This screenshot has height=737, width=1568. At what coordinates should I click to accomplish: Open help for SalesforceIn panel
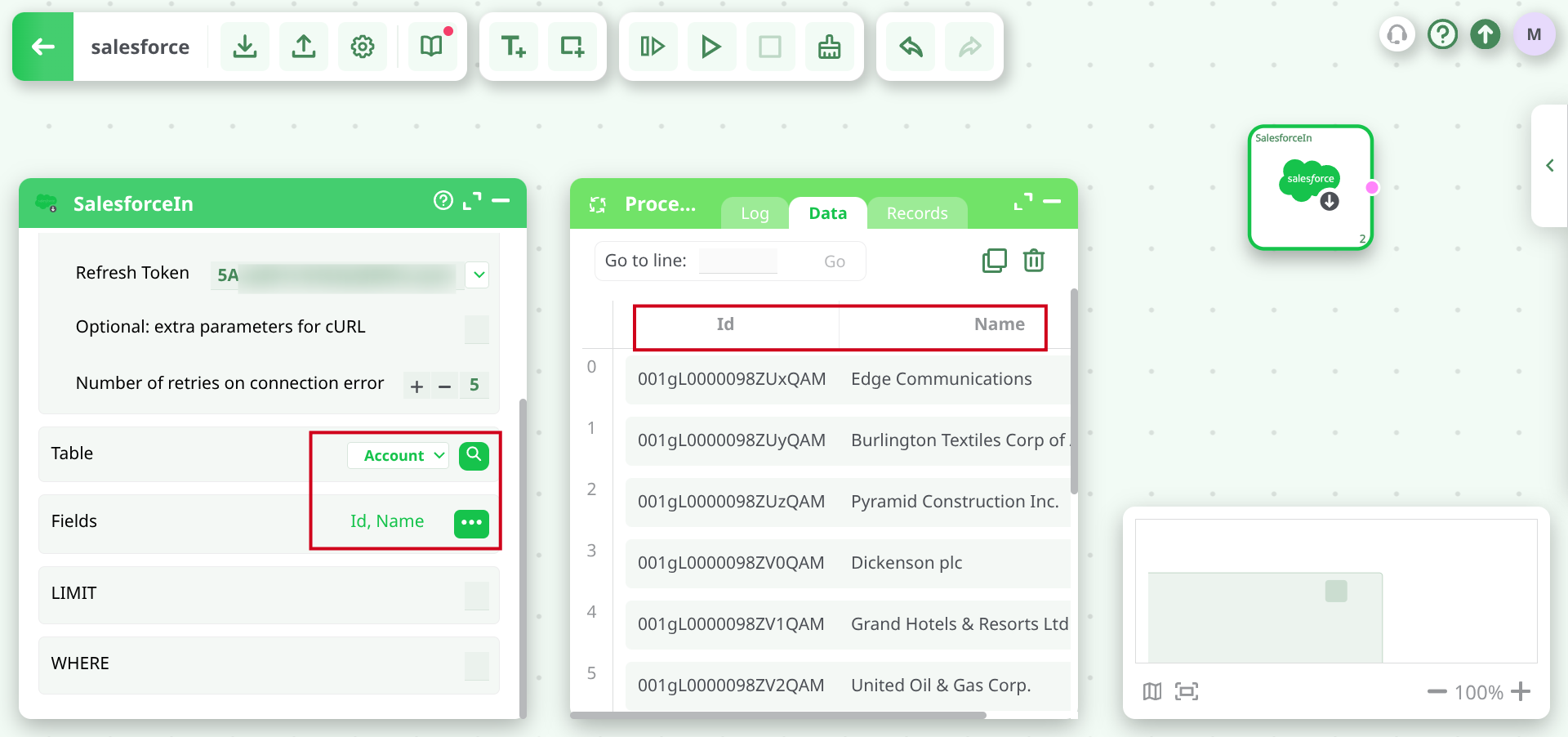443,201
